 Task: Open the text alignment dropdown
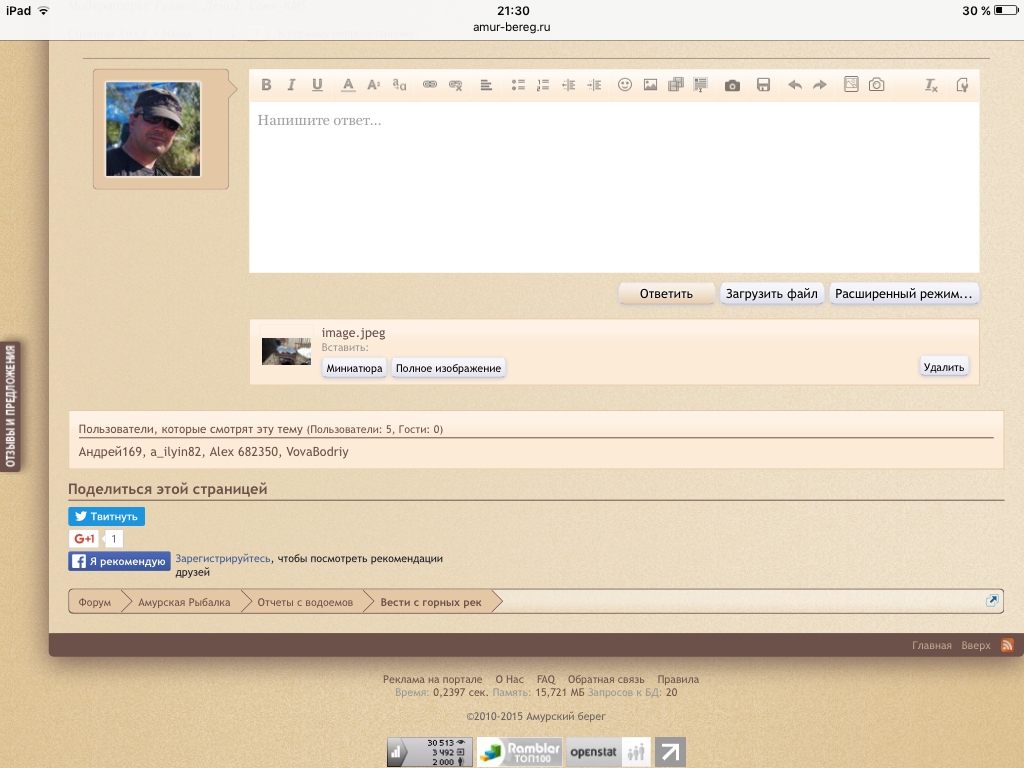(x=486, y=85)
